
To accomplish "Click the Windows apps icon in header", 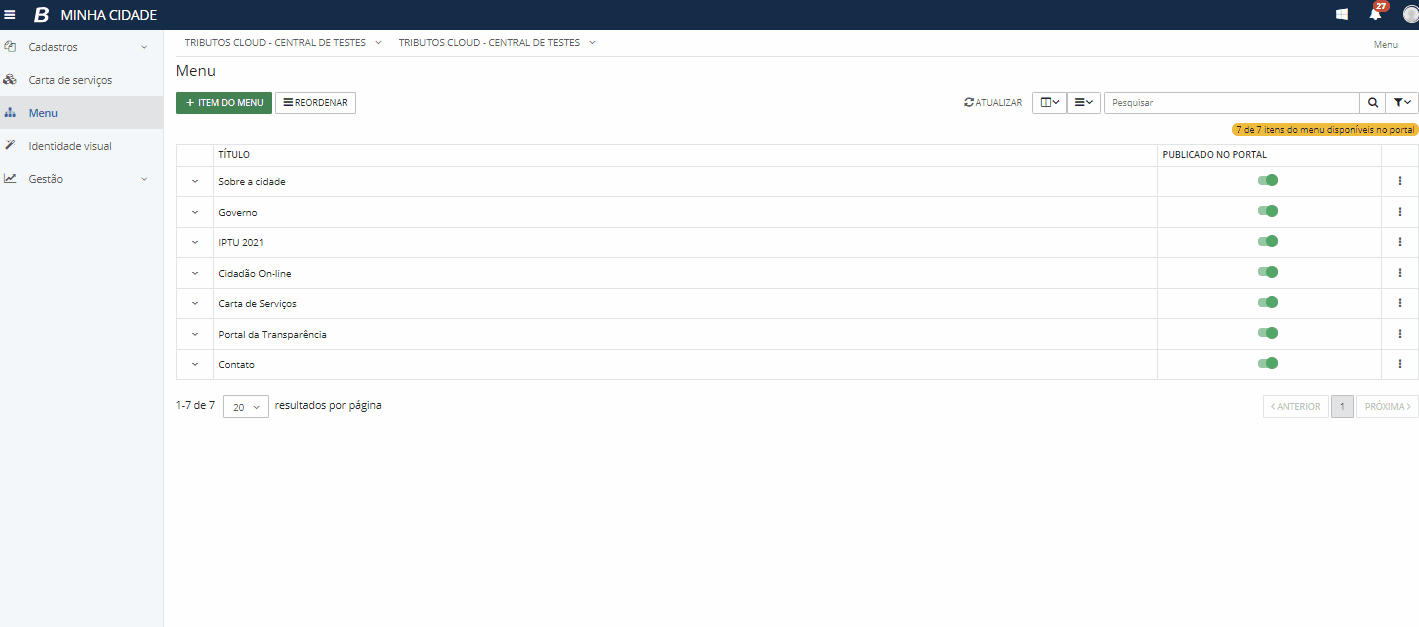I will coord(1342,15).
